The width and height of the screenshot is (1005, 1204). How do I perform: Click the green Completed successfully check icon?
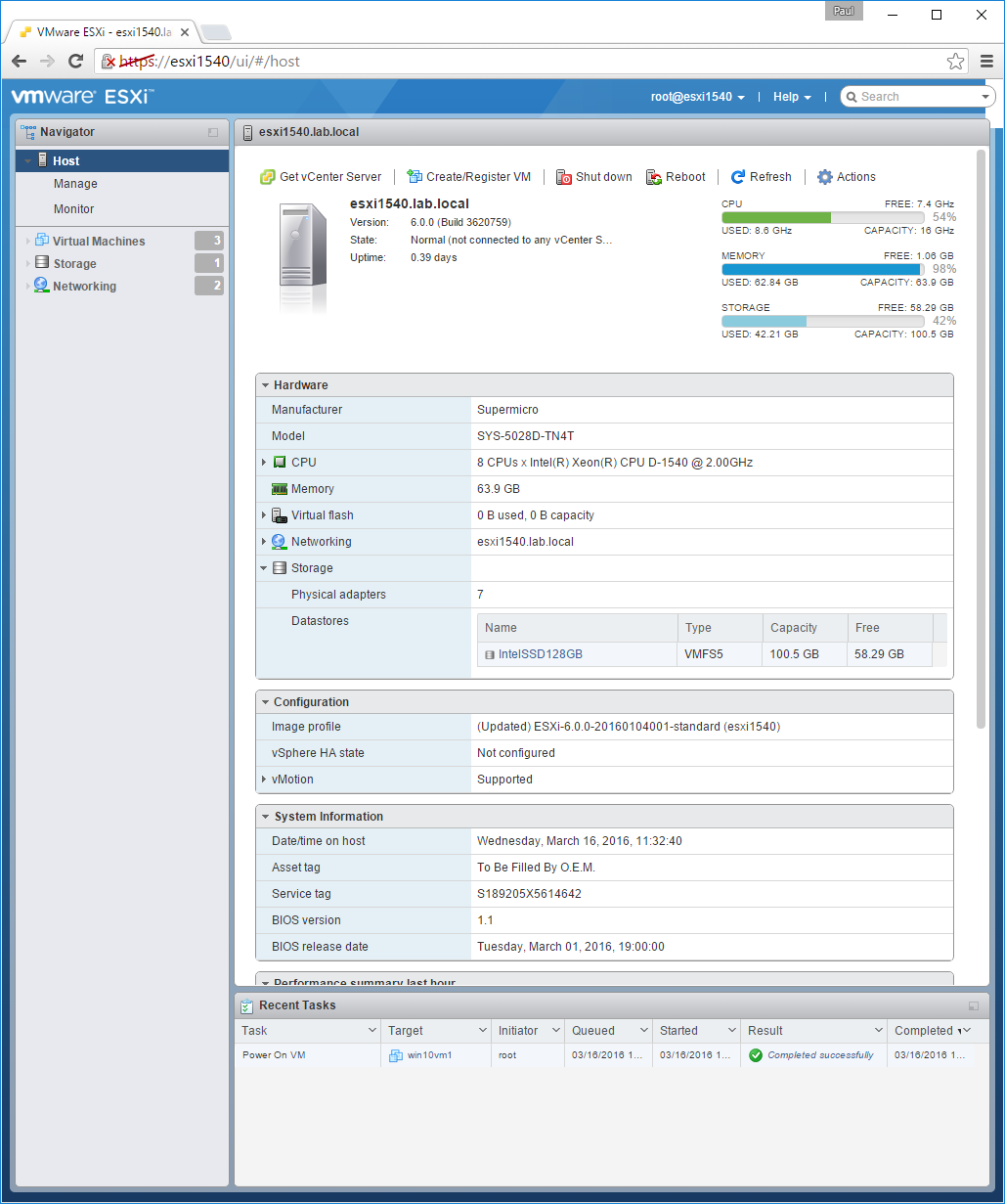[756, 1055]
